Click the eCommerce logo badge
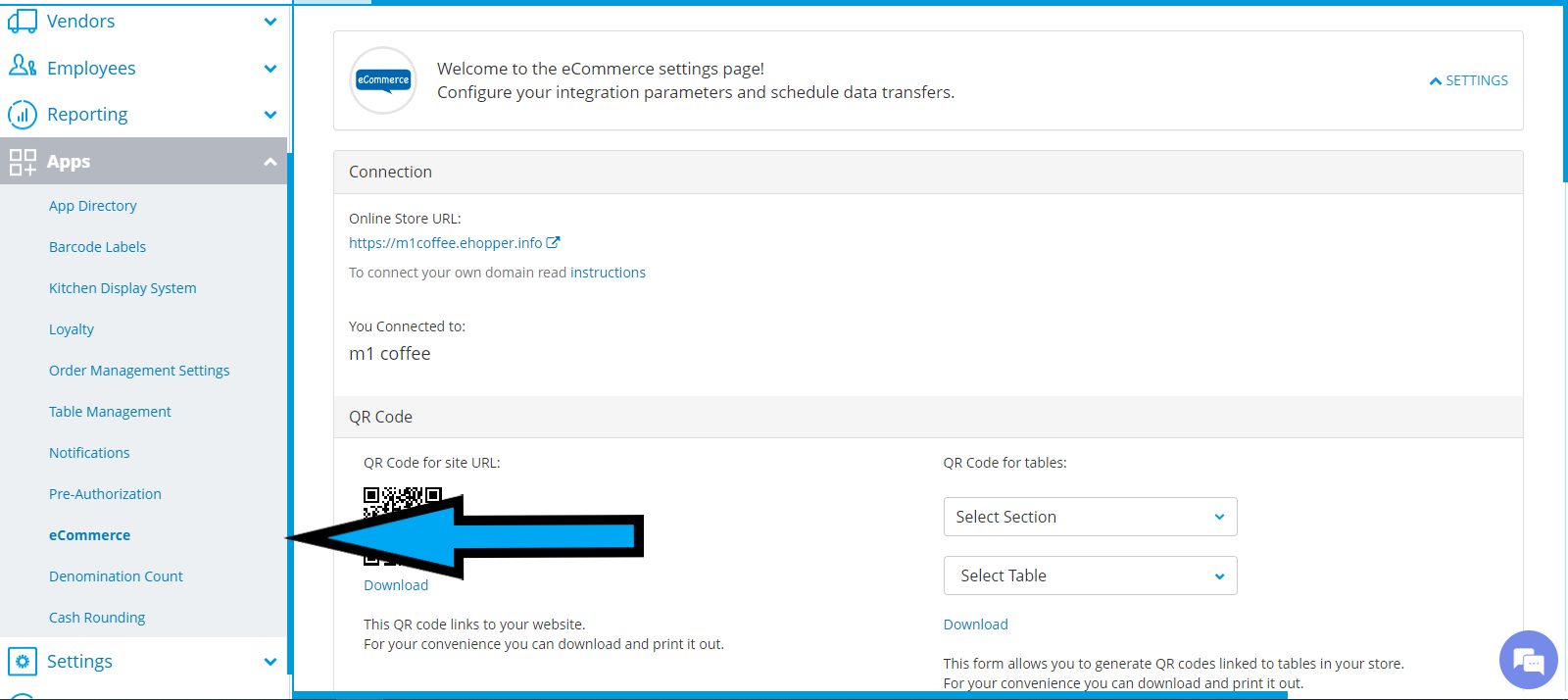This screenshot has width=1568, height=700. point(383,80)
